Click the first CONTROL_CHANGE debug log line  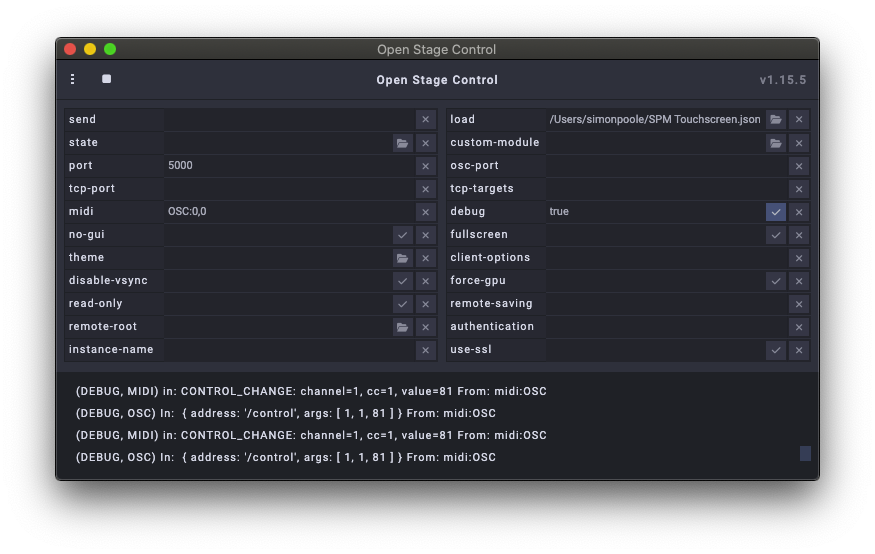coord(311,391)
